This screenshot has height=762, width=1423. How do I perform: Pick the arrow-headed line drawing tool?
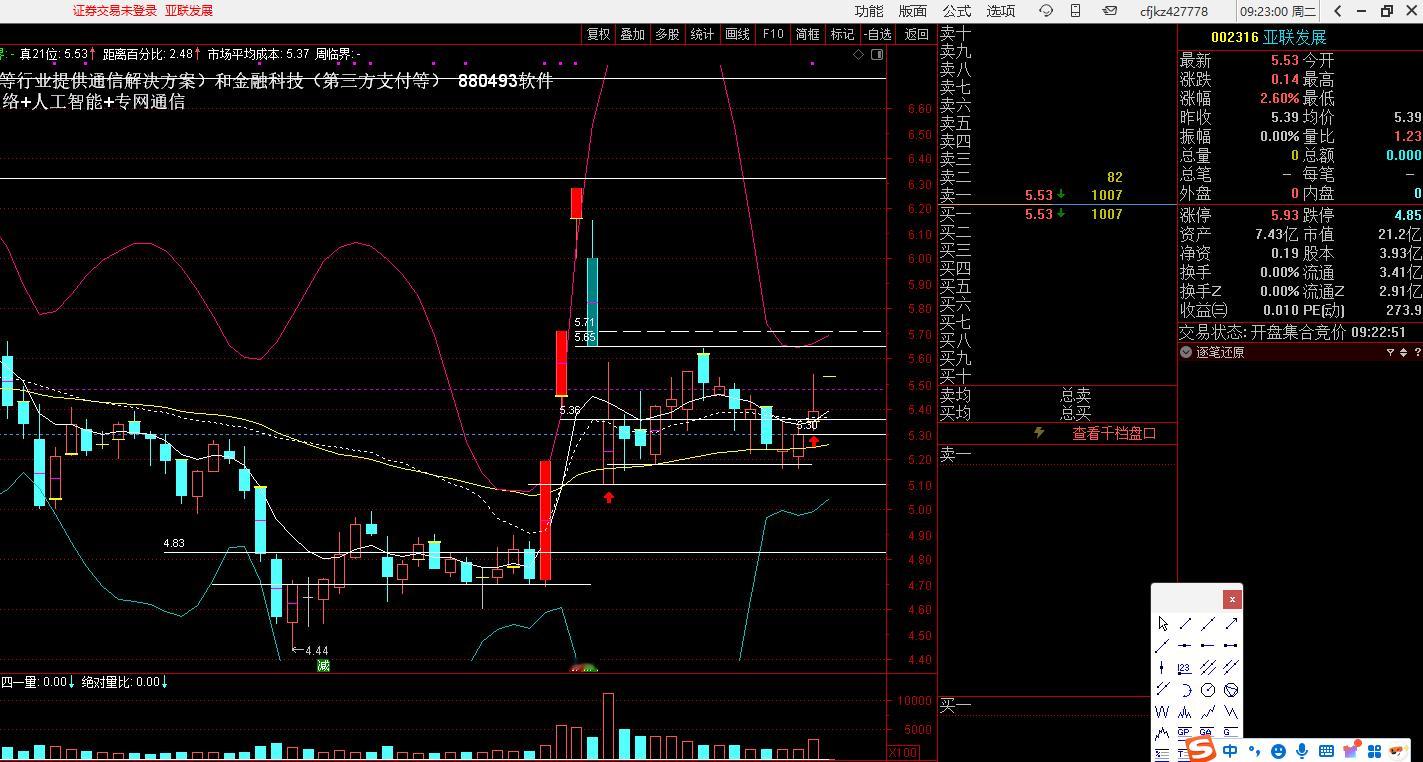pyautogui.click(x=1231, y=624)
